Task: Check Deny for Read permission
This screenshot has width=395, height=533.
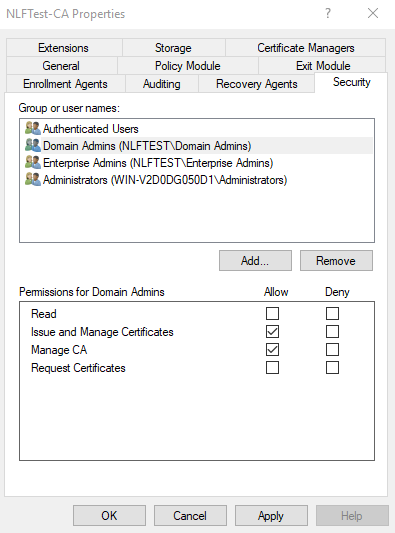Action: click(332, 313)
